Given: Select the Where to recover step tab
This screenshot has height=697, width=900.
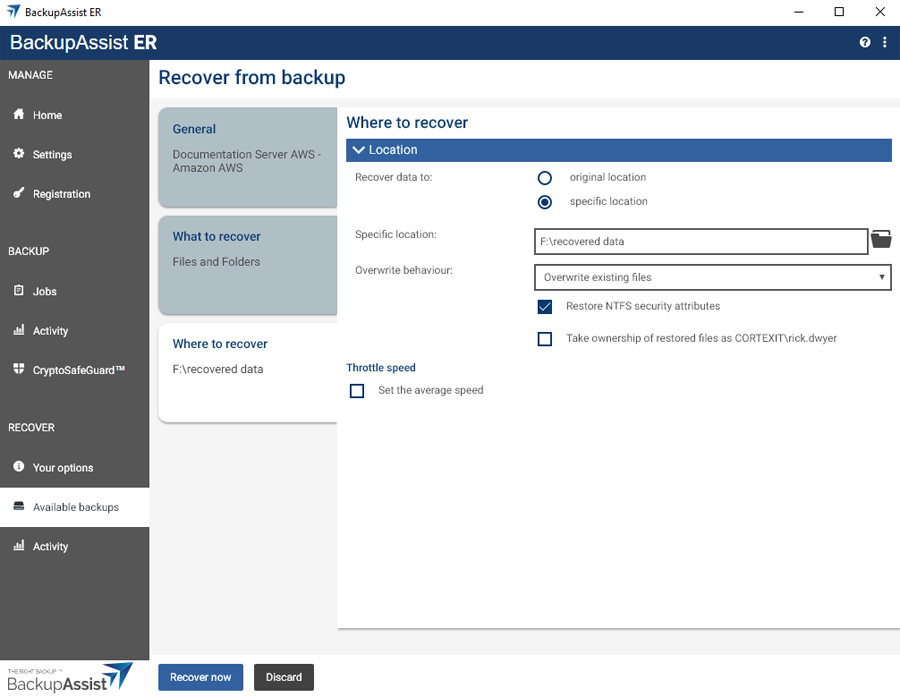Looking at the screenshot, I should point(247,373).
